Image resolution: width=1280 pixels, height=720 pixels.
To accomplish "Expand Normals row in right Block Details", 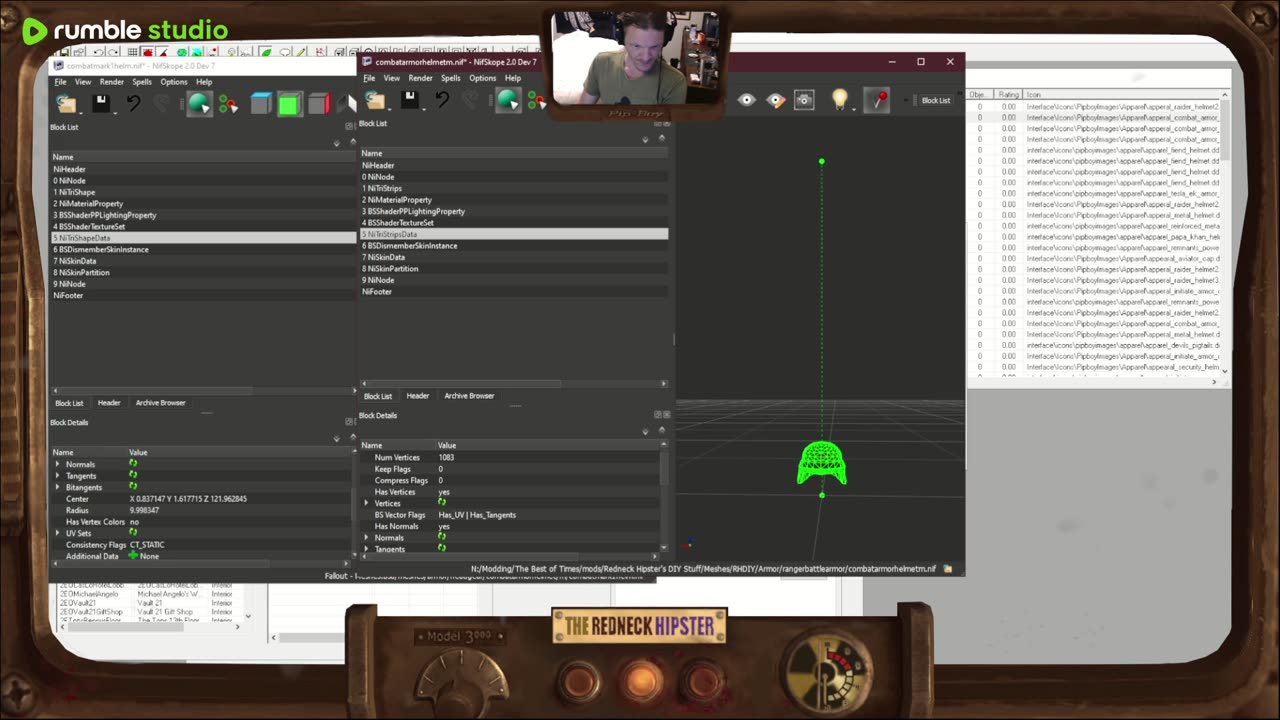I will coord(366,538).
